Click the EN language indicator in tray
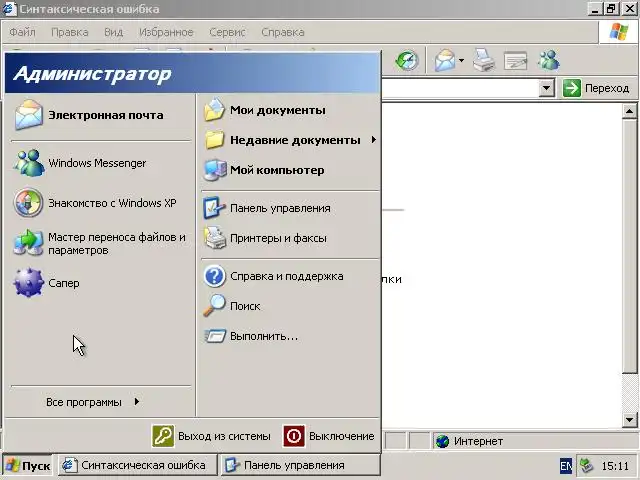This screenshot has height=480, width=640. pos(566,466)
